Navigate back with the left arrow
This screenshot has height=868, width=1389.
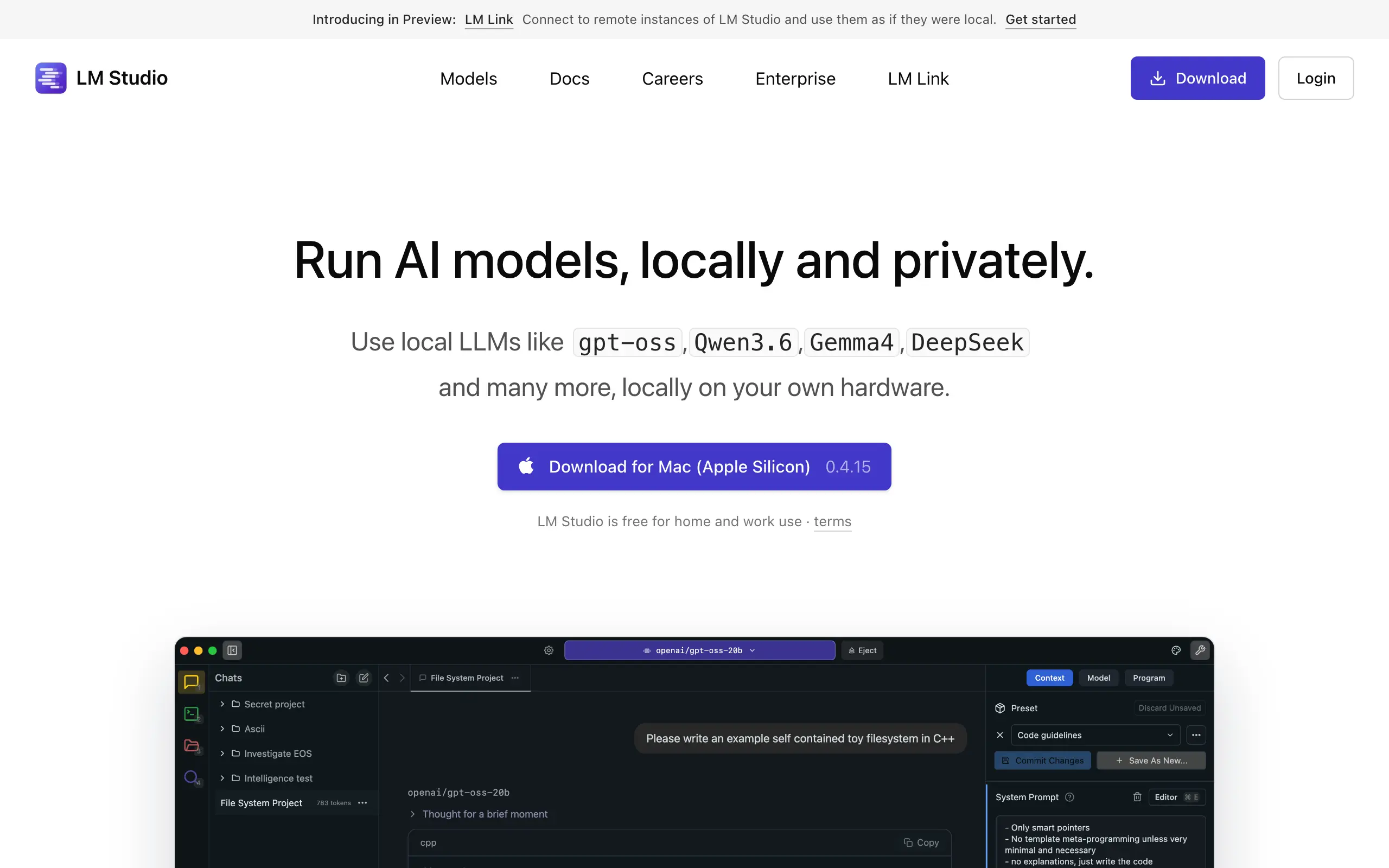click(386, 678)
